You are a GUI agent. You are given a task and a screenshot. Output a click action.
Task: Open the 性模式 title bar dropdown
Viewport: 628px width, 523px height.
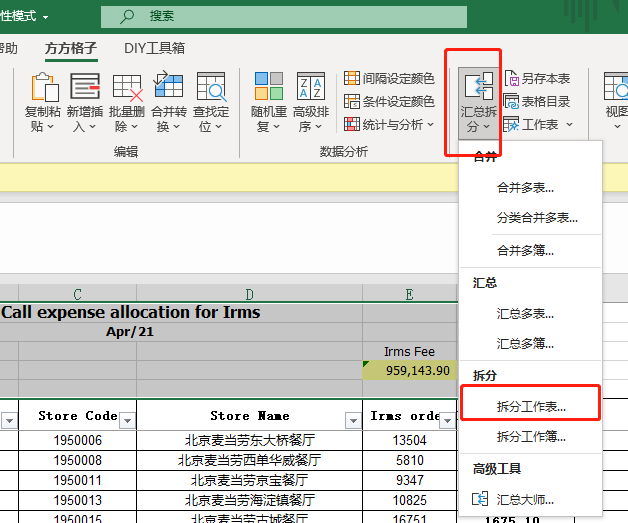(x=45, y=17)
